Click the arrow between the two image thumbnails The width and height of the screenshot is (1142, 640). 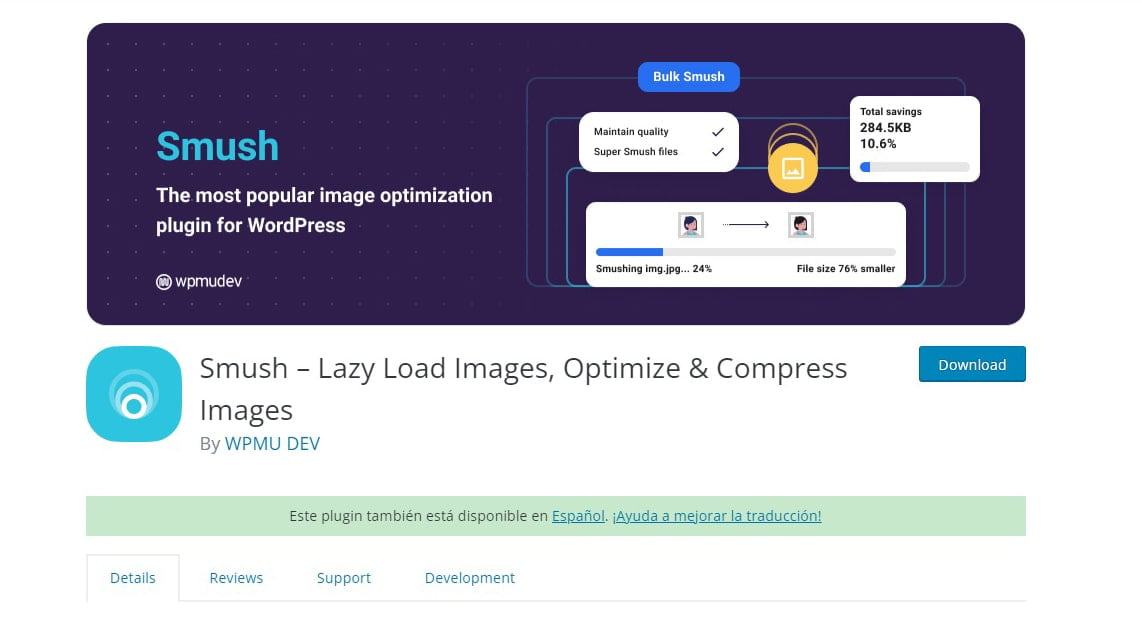click(x=745, y=225)
